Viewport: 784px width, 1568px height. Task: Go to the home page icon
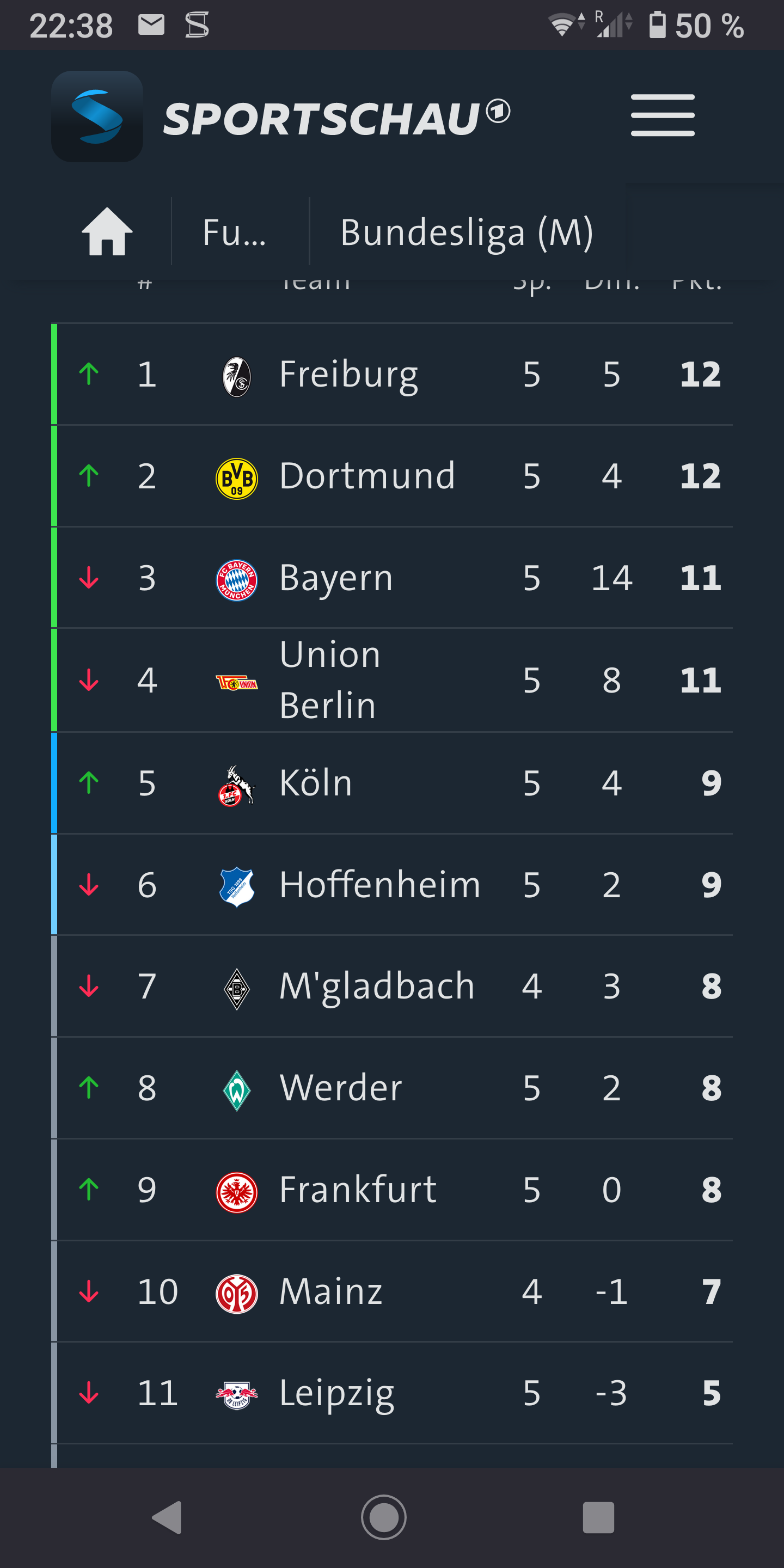(x=107, y=232)
